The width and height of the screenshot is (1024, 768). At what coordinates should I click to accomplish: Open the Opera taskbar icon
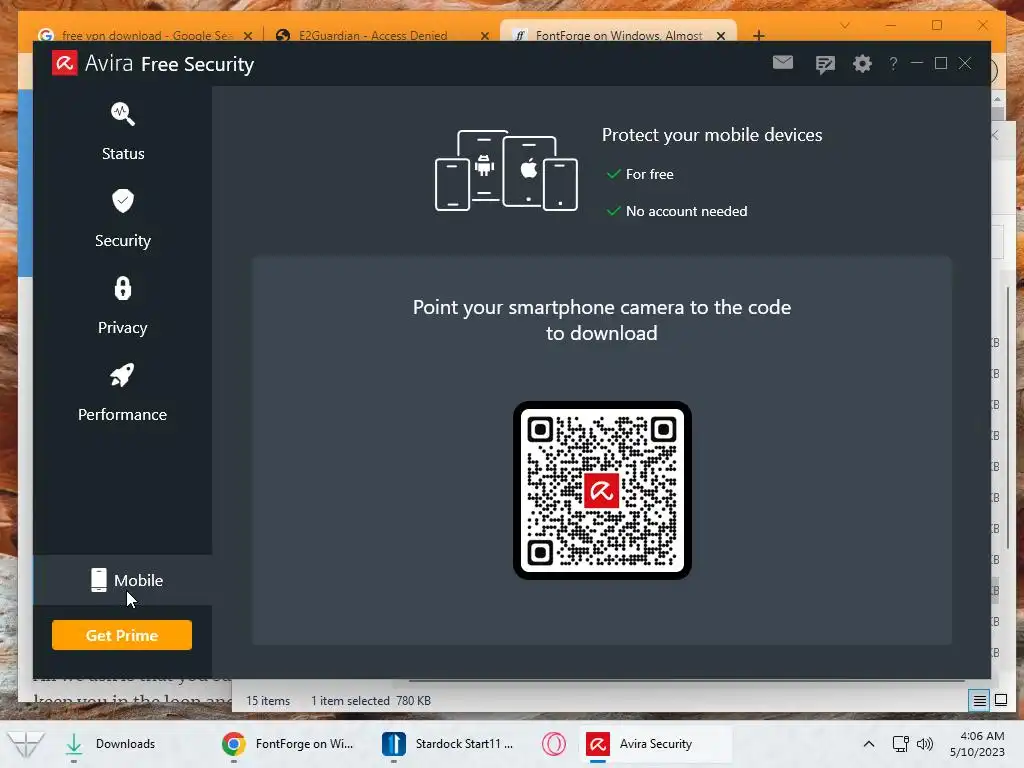[554, 744]
